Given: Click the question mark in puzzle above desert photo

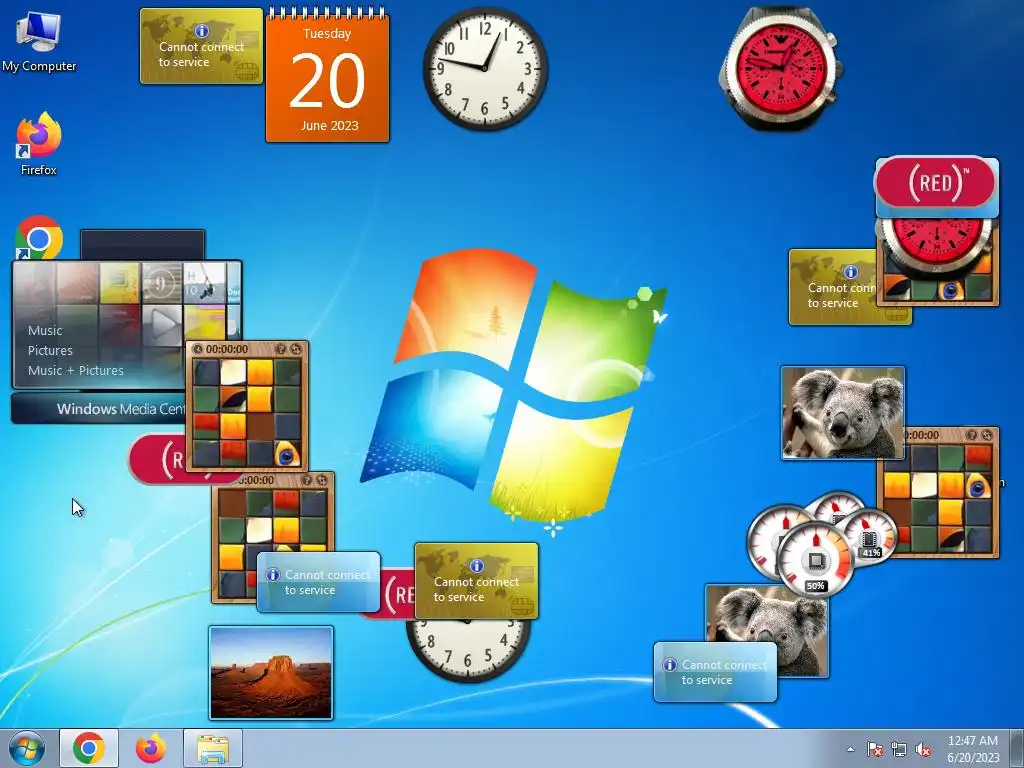Looking at the screenshot, I should point(307,481).
